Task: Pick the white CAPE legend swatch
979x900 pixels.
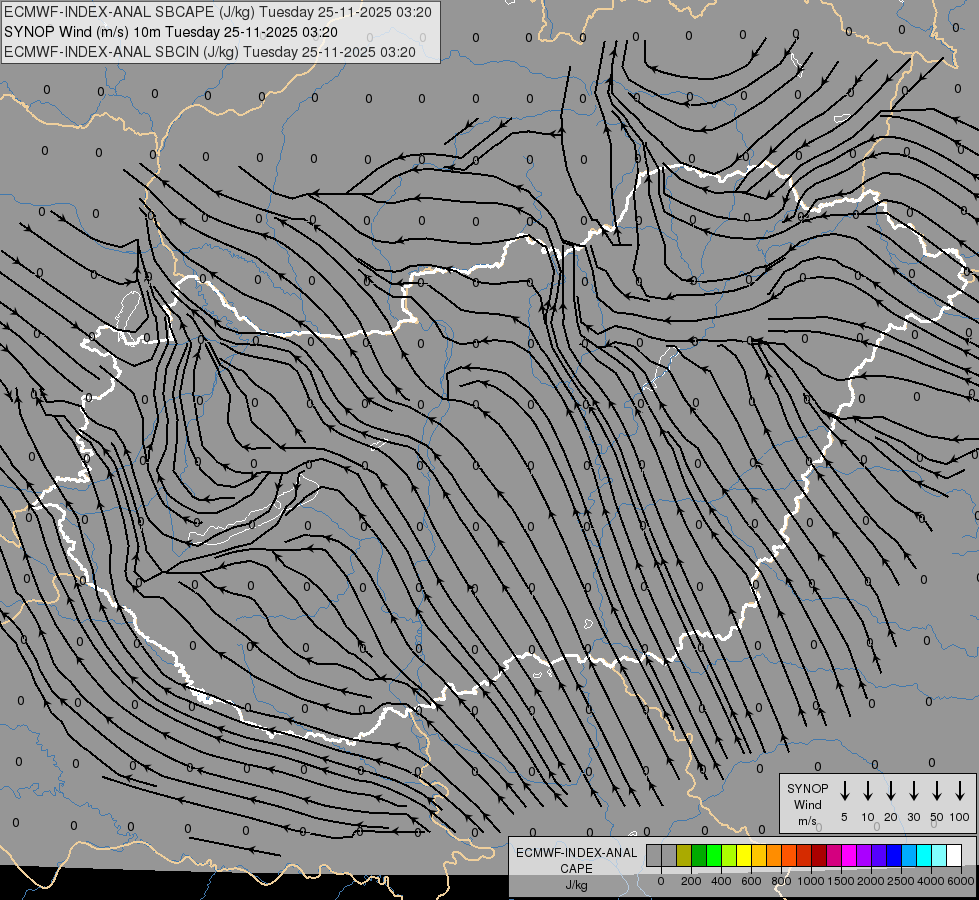Action: [954, 855]
